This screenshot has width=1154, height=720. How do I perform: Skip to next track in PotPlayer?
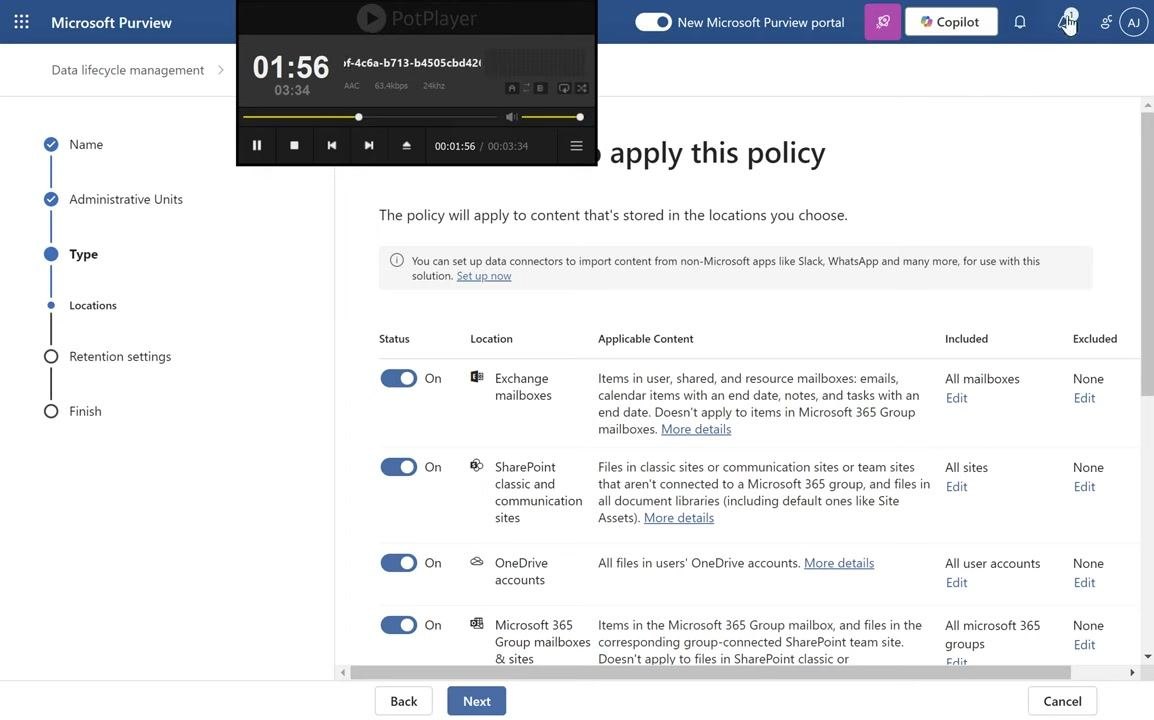pos(369,146)
